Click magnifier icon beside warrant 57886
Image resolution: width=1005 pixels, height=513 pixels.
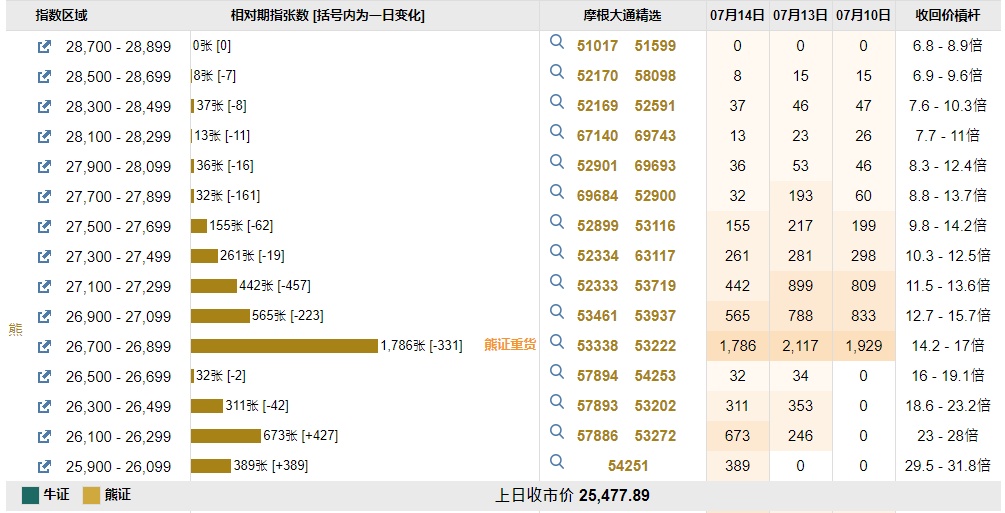[557, 432]
